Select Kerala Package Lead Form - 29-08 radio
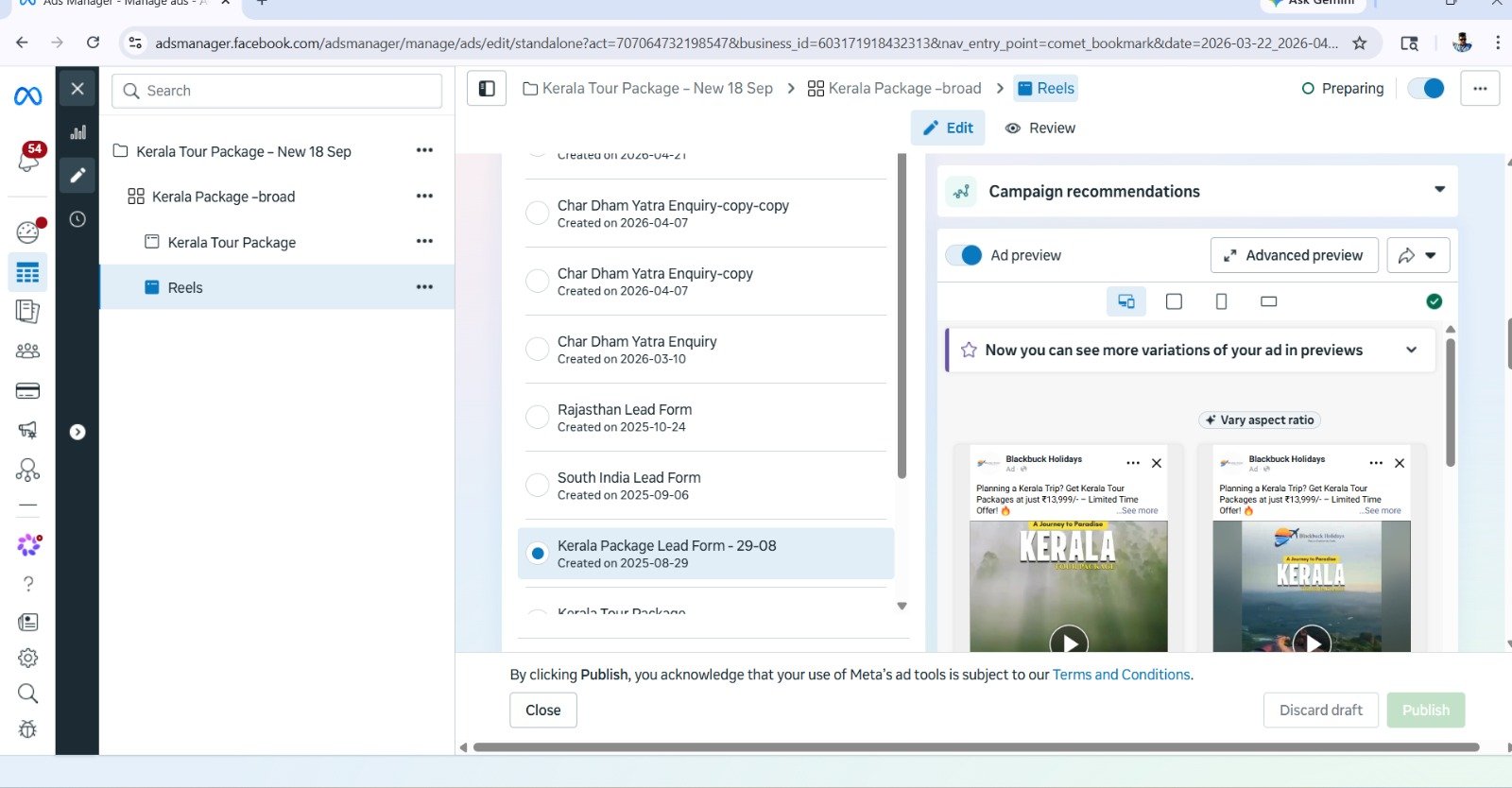The height and width of the screenshot is (788, 1512). pos(537,554)
